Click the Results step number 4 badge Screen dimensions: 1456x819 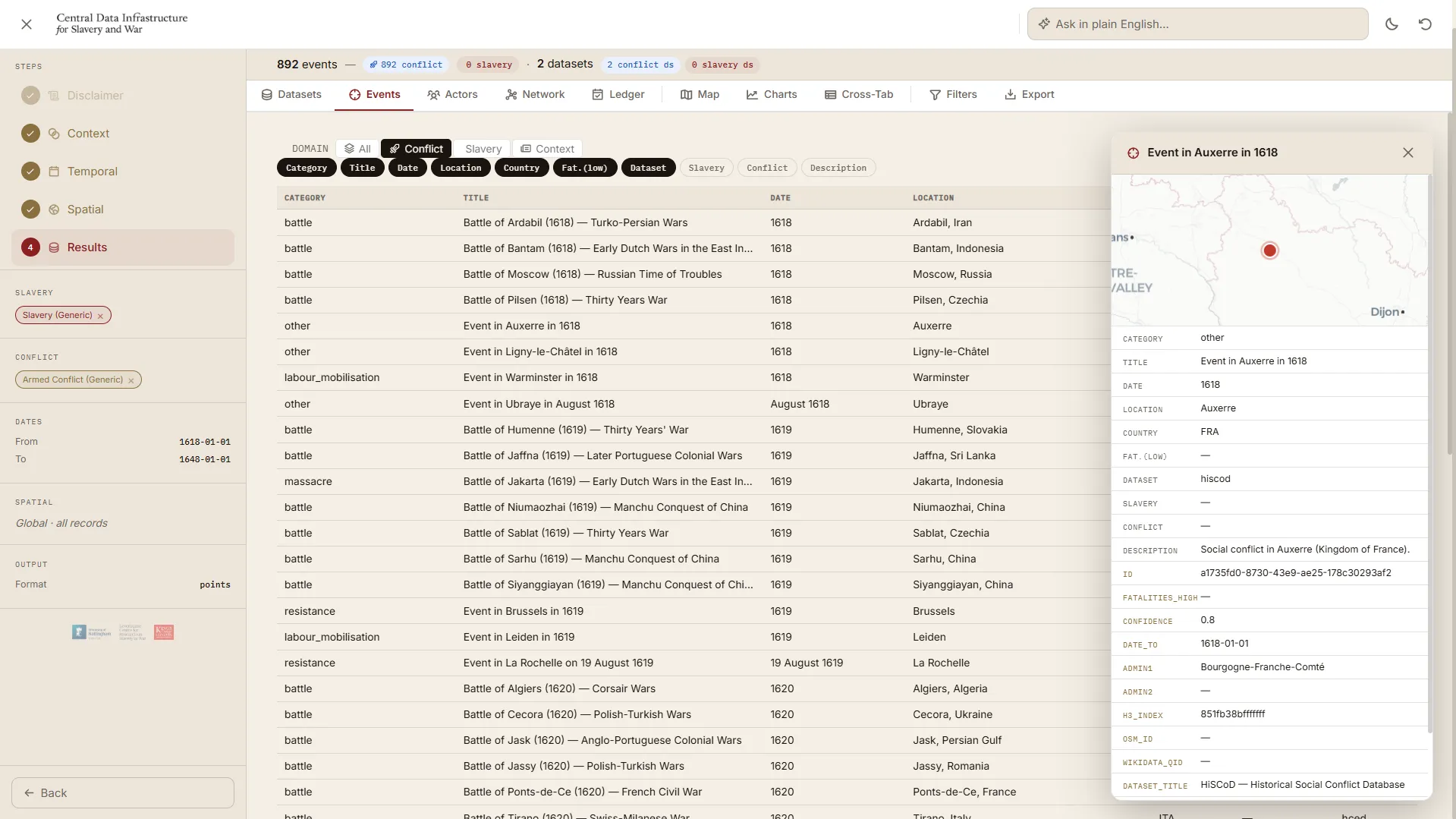point(30,247)
